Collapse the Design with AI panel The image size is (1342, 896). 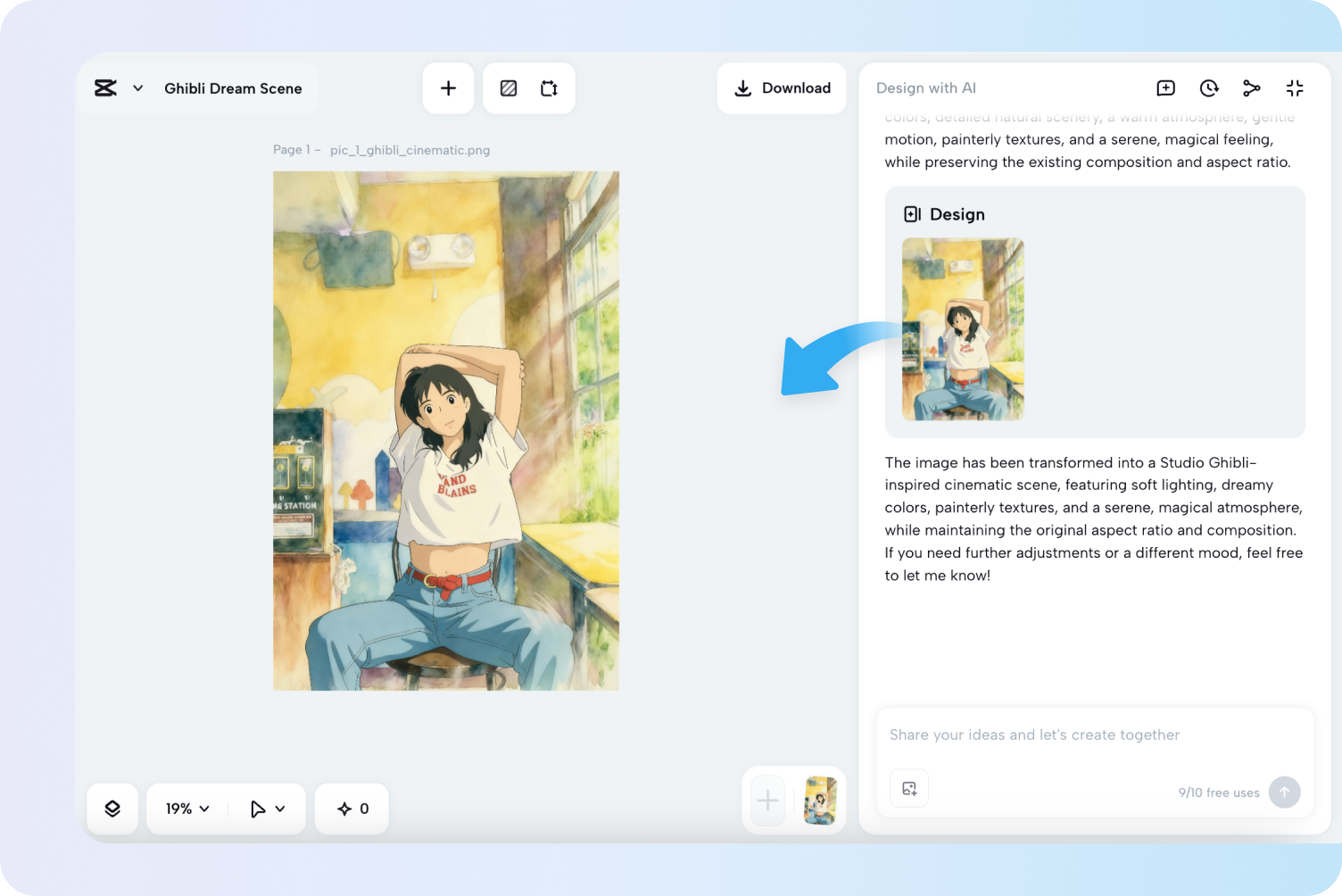1294,88
